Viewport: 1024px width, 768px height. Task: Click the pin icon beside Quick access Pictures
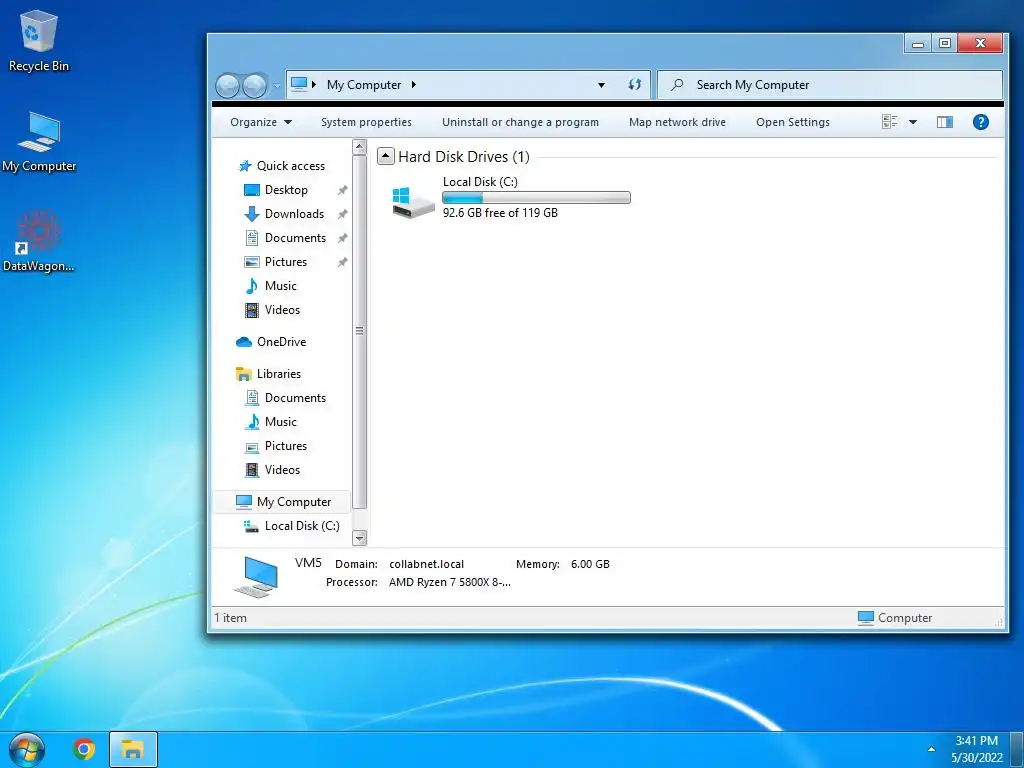(342, 262)
